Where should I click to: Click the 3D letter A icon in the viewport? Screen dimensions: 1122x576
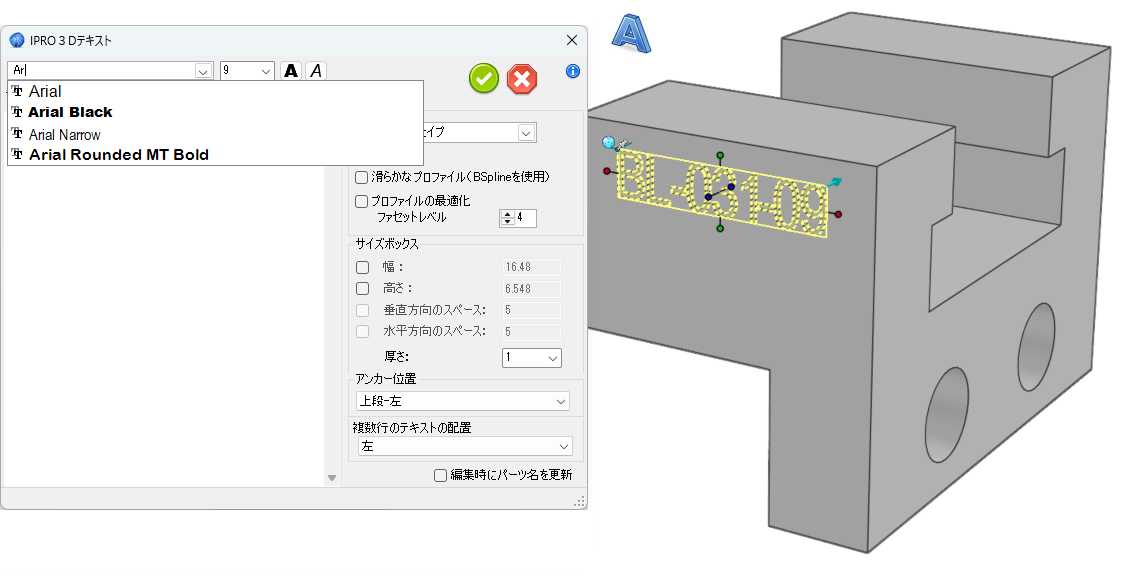coord(631,34)
